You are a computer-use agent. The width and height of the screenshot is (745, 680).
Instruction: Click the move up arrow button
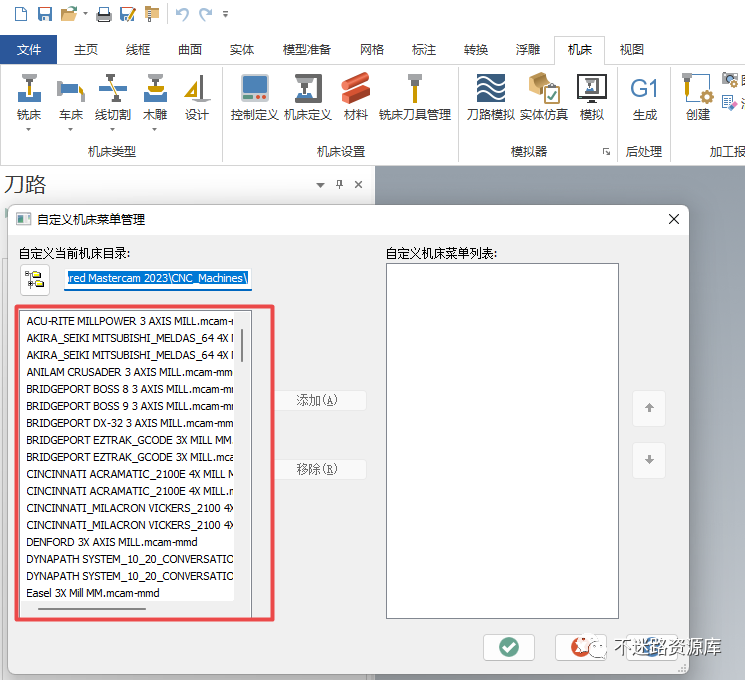point(649,408)
